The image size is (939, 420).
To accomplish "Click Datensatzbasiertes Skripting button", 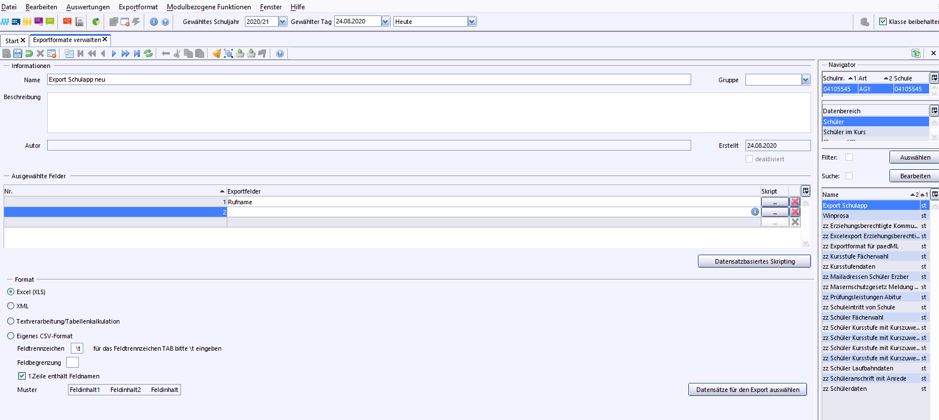I will click(x=754, y=261).
